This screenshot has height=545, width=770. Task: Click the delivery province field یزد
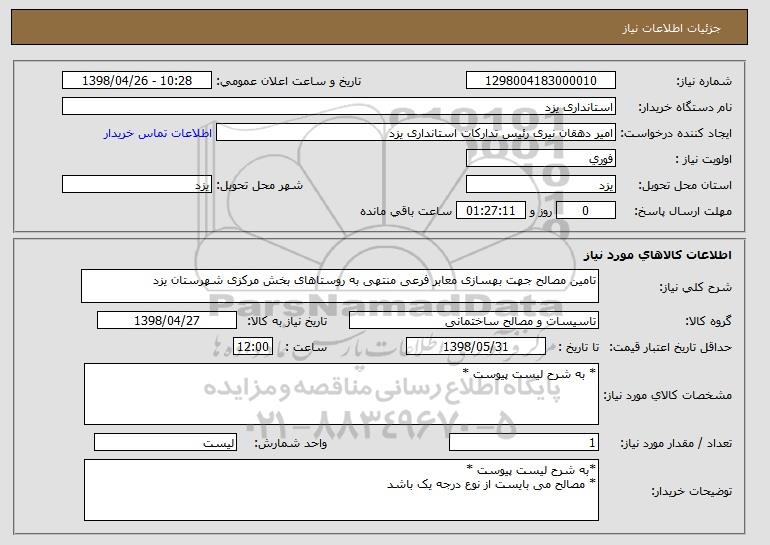[541, 185]
